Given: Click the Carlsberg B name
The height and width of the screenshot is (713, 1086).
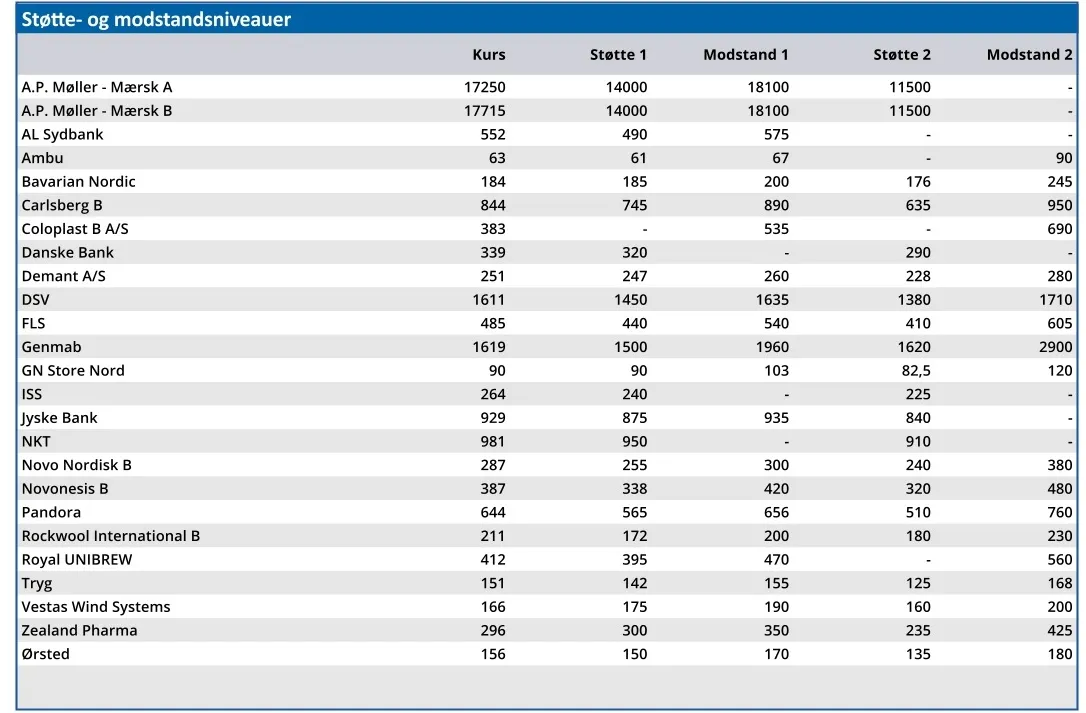Looking at the screenshot, I should pos(62,205).
